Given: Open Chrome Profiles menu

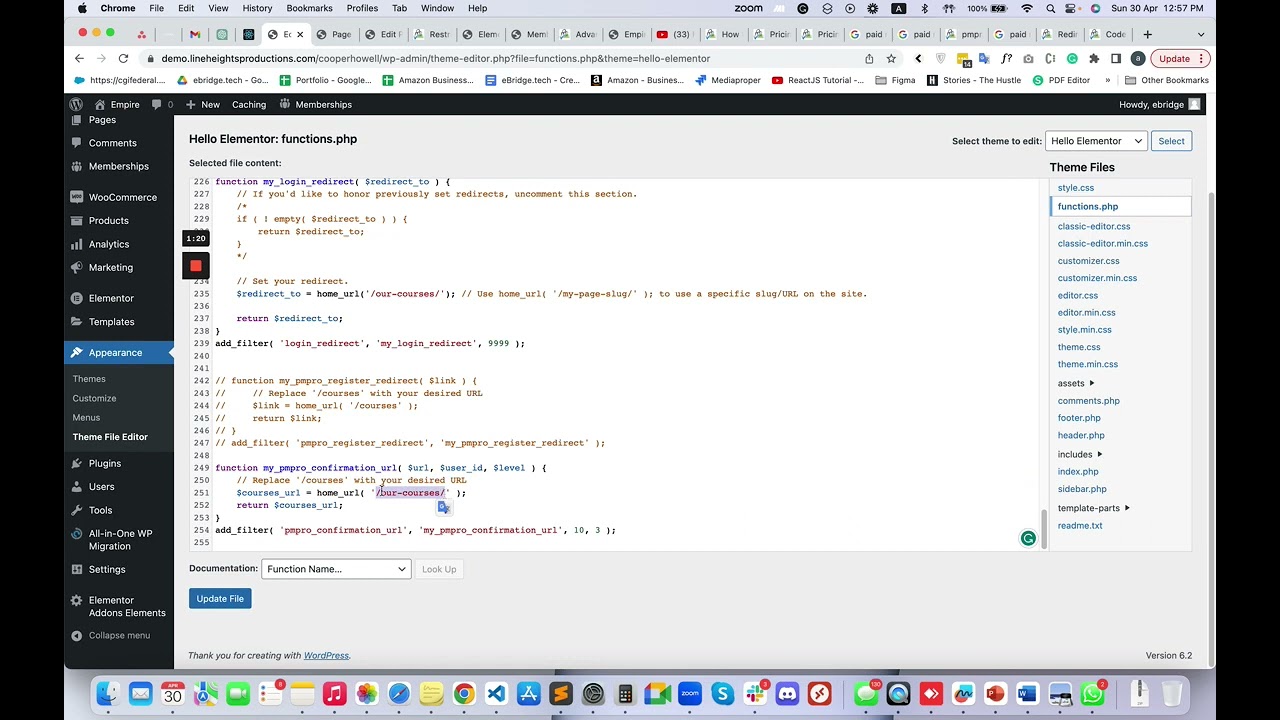Looking at the screenshot, I should [x=362, y=8].
